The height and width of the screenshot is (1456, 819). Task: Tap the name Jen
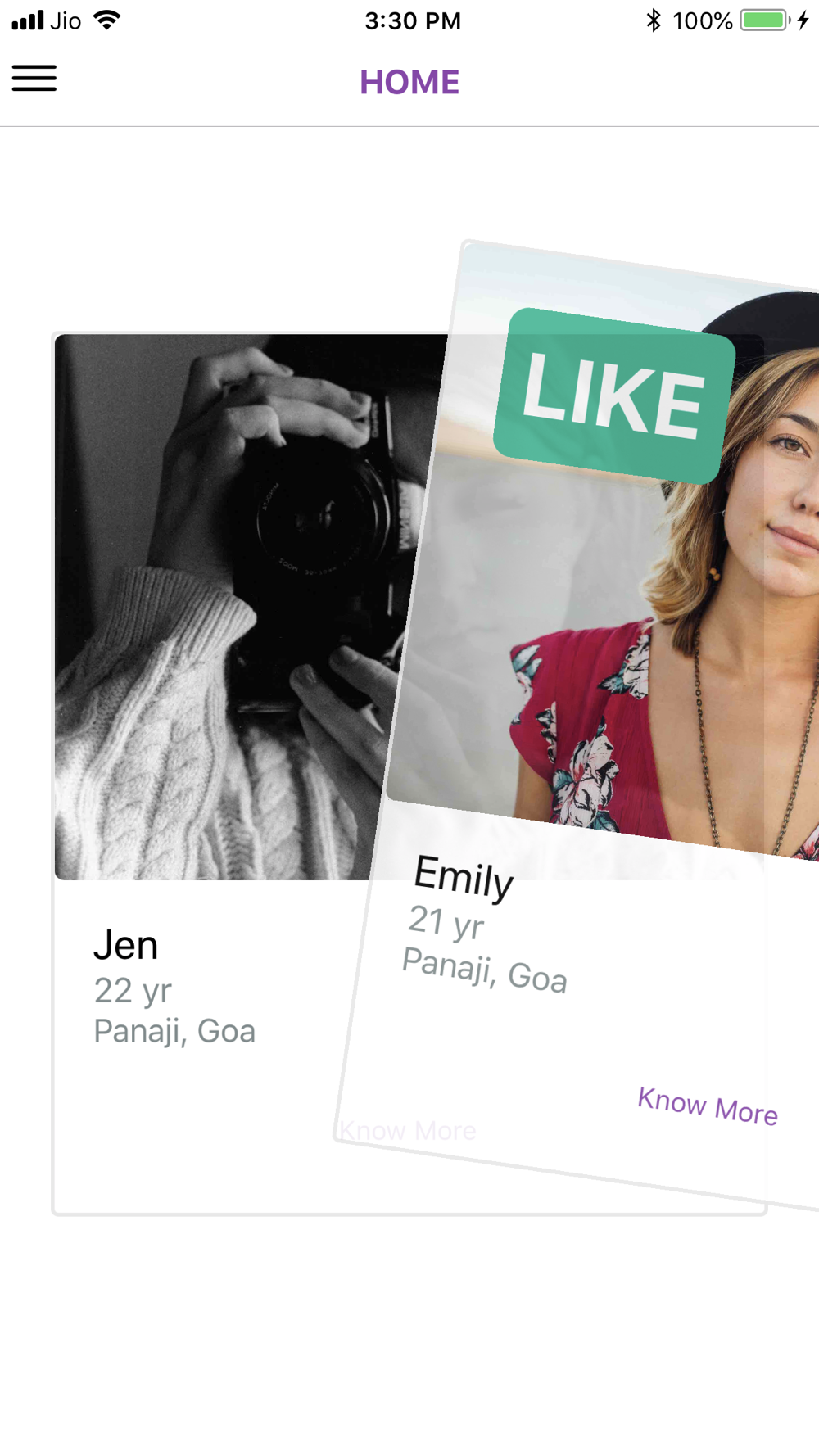coord(125,945)
